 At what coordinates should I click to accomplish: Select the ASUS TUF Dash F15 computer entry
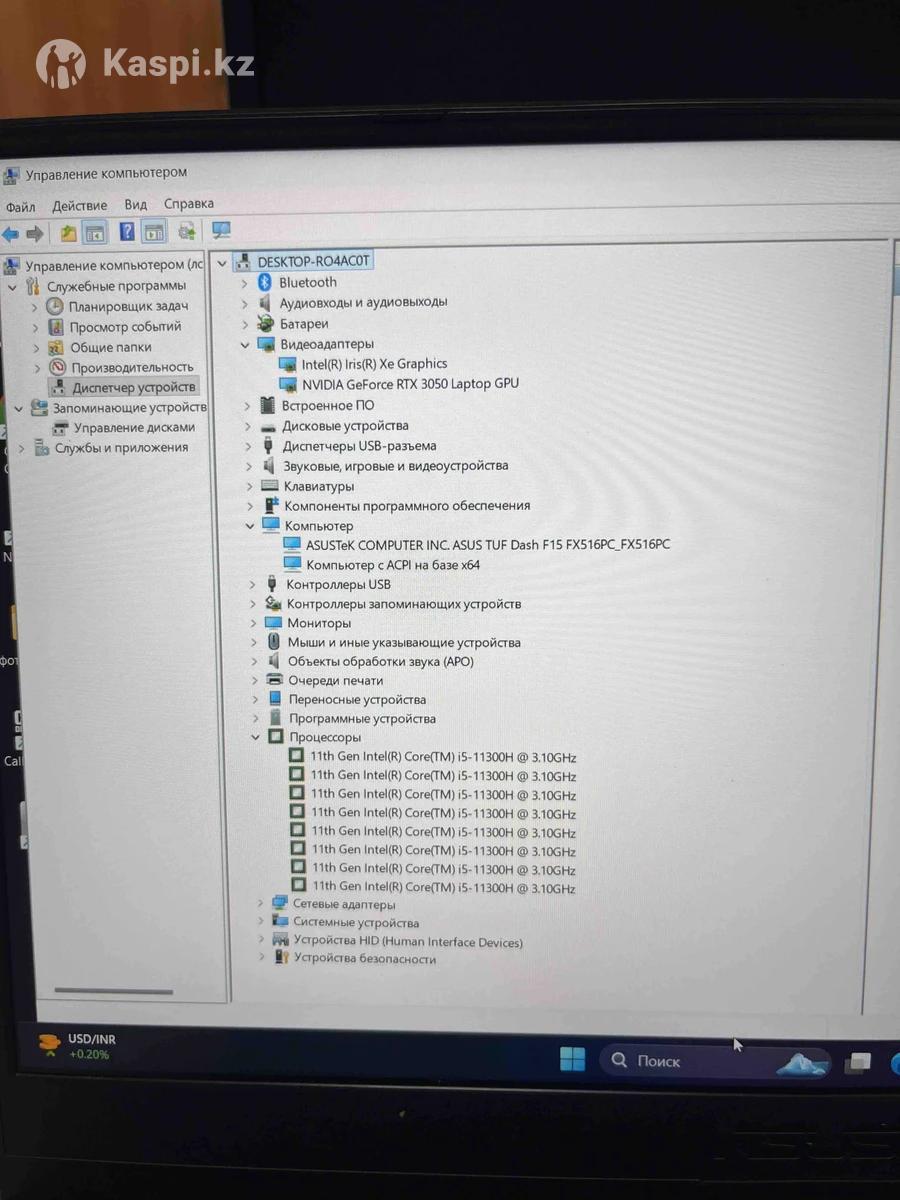coord(488,545)
